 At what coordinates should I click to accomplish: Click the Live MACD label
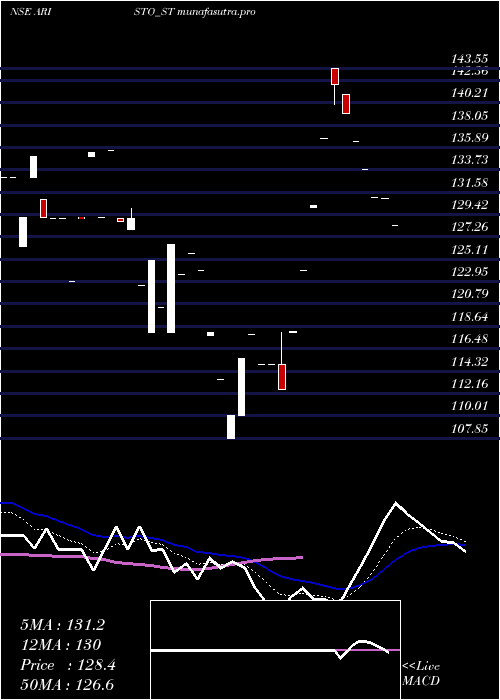tap(421, 674)
